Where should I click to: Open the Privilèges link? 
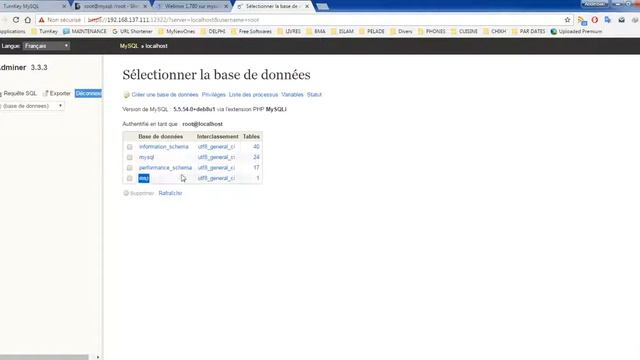tap(213, 95)
